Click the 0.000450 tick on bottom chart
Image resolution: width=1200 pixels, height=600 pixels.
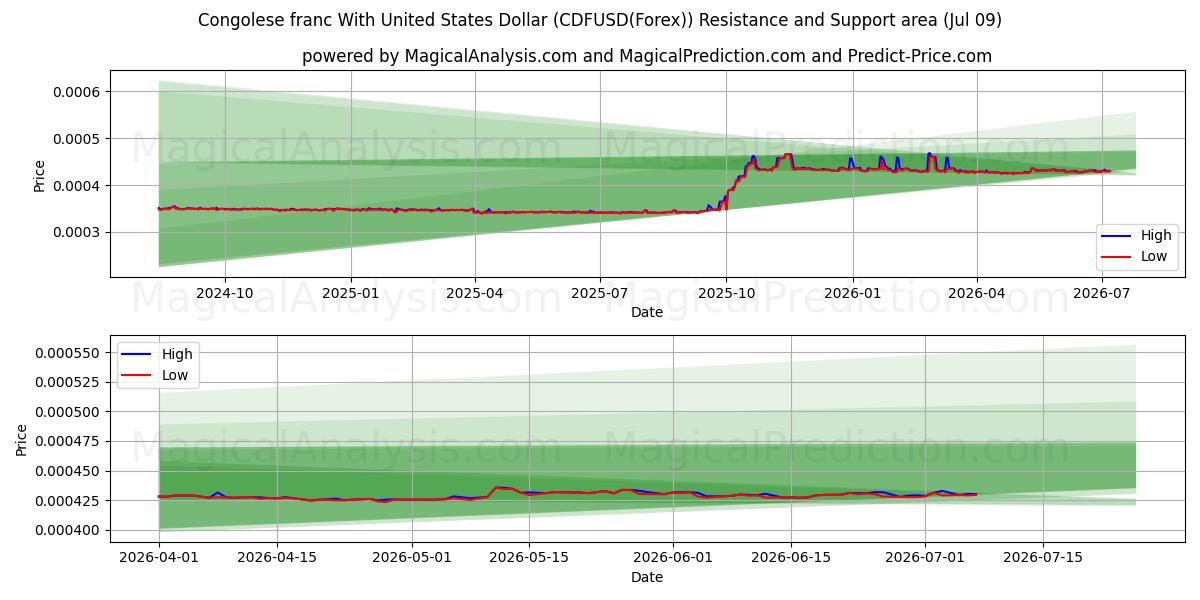click(69, 472)
